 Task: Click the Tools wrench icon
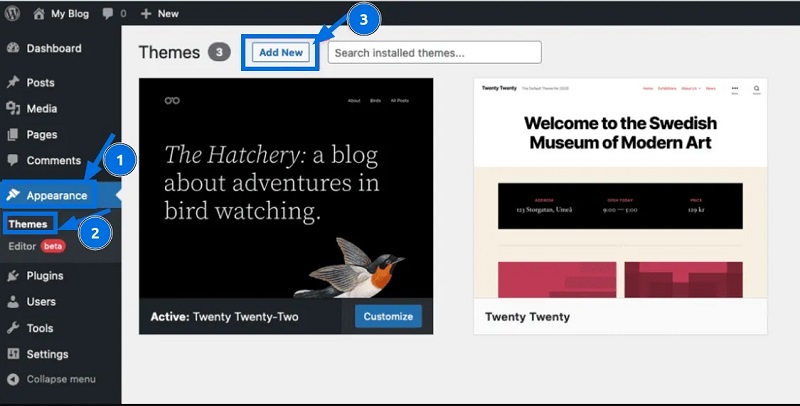pos(13,328)
